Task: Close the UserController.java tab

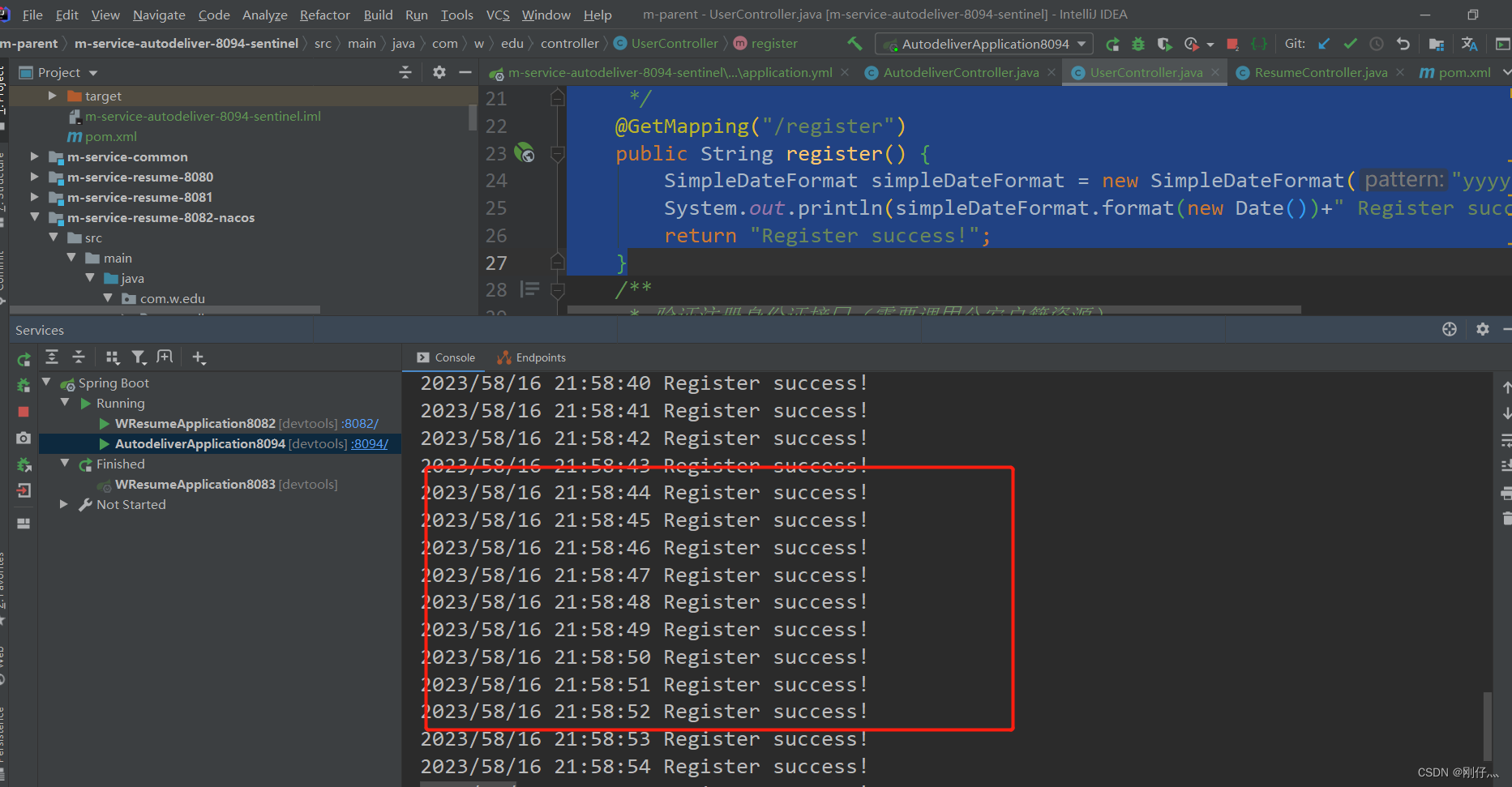Action: coord(1215,72)
